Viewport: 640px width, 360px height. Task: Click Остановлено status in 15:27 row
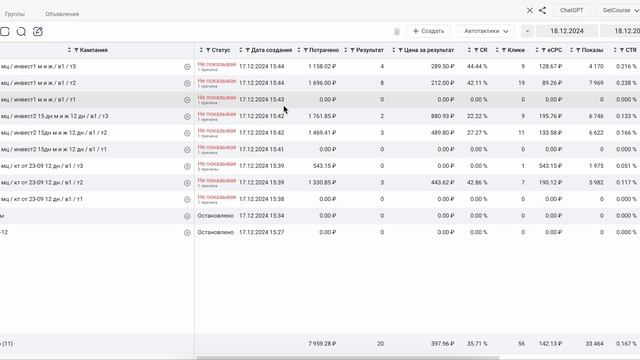[x=216, y=232]
